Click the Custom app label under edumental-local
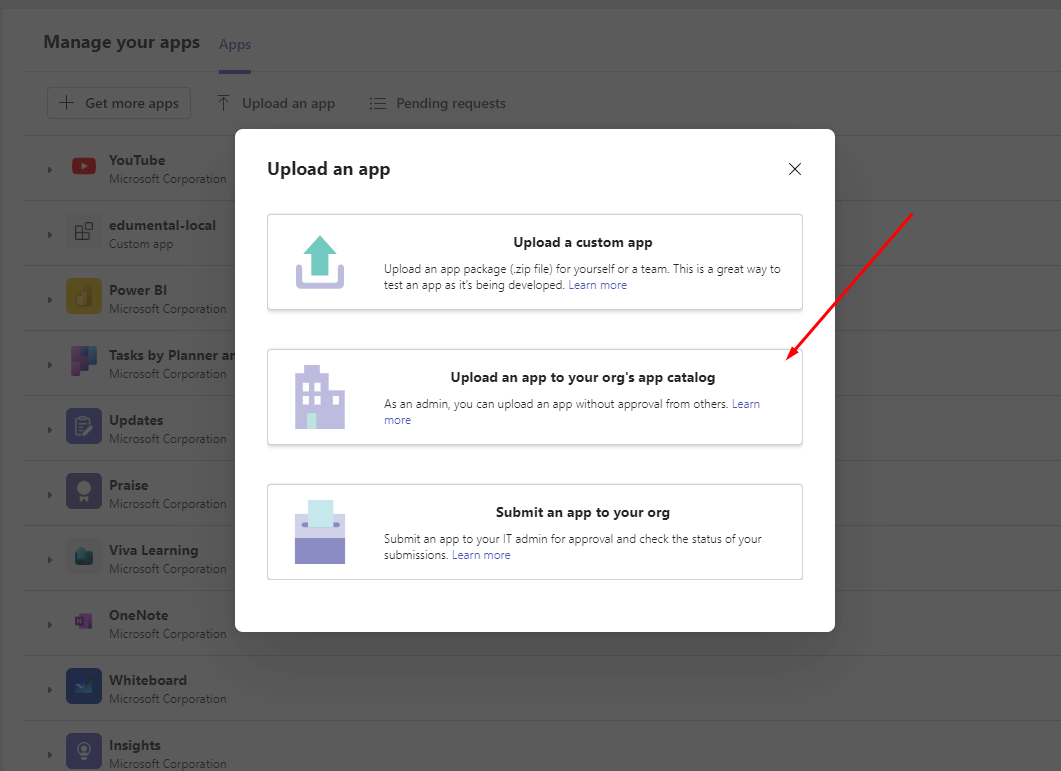Screen dimensions: 1061x771 [141, 244]
